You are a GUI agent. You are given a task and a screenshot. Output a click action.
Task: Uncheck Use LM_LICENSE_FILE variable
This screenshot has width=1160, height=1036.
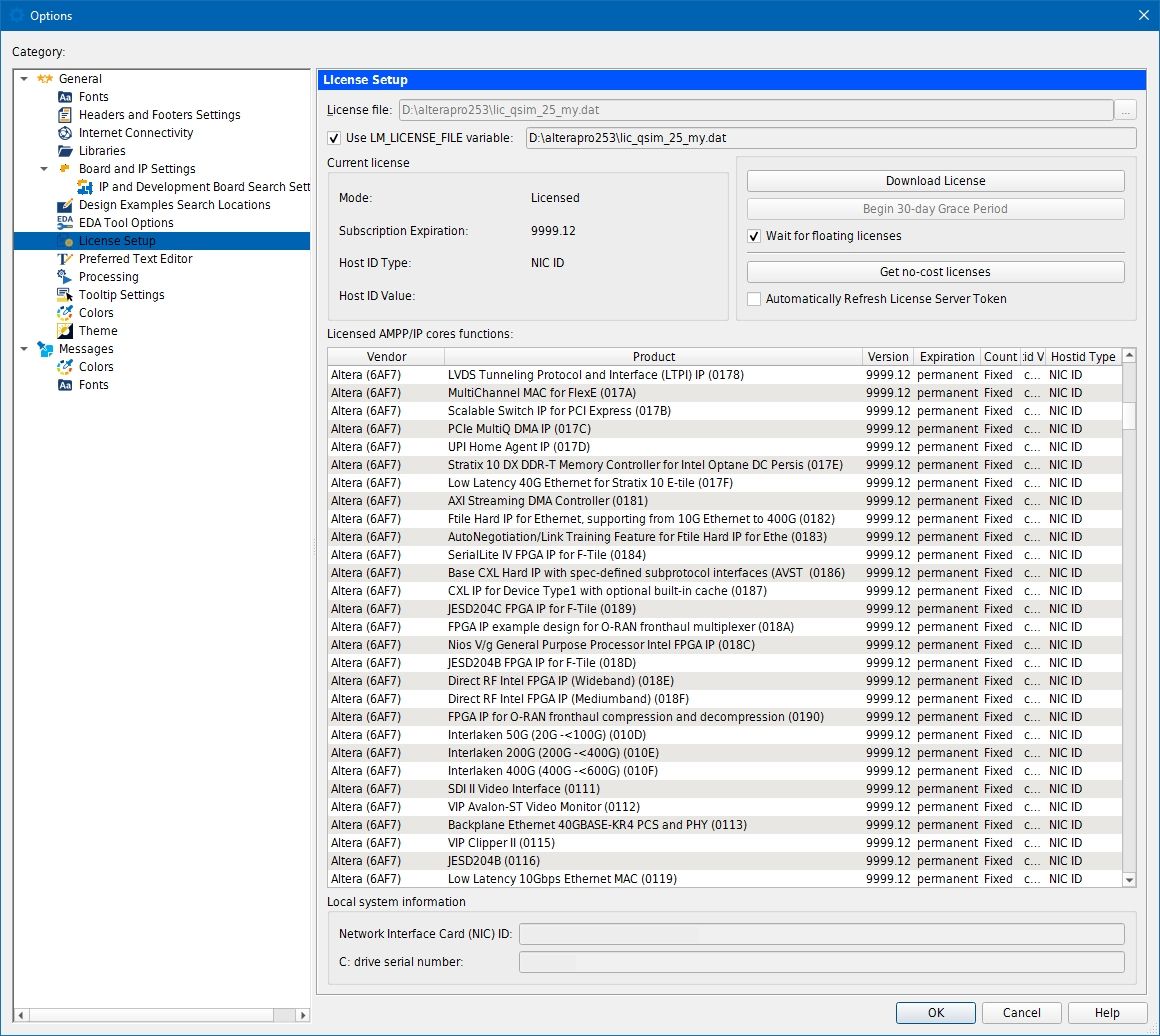click(333, 138)
